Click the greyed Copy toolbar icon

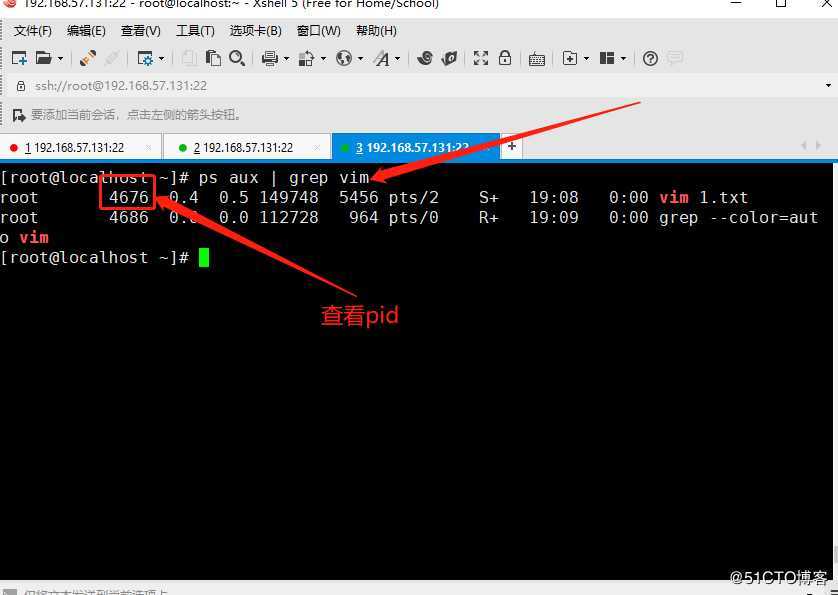[189, 58]
